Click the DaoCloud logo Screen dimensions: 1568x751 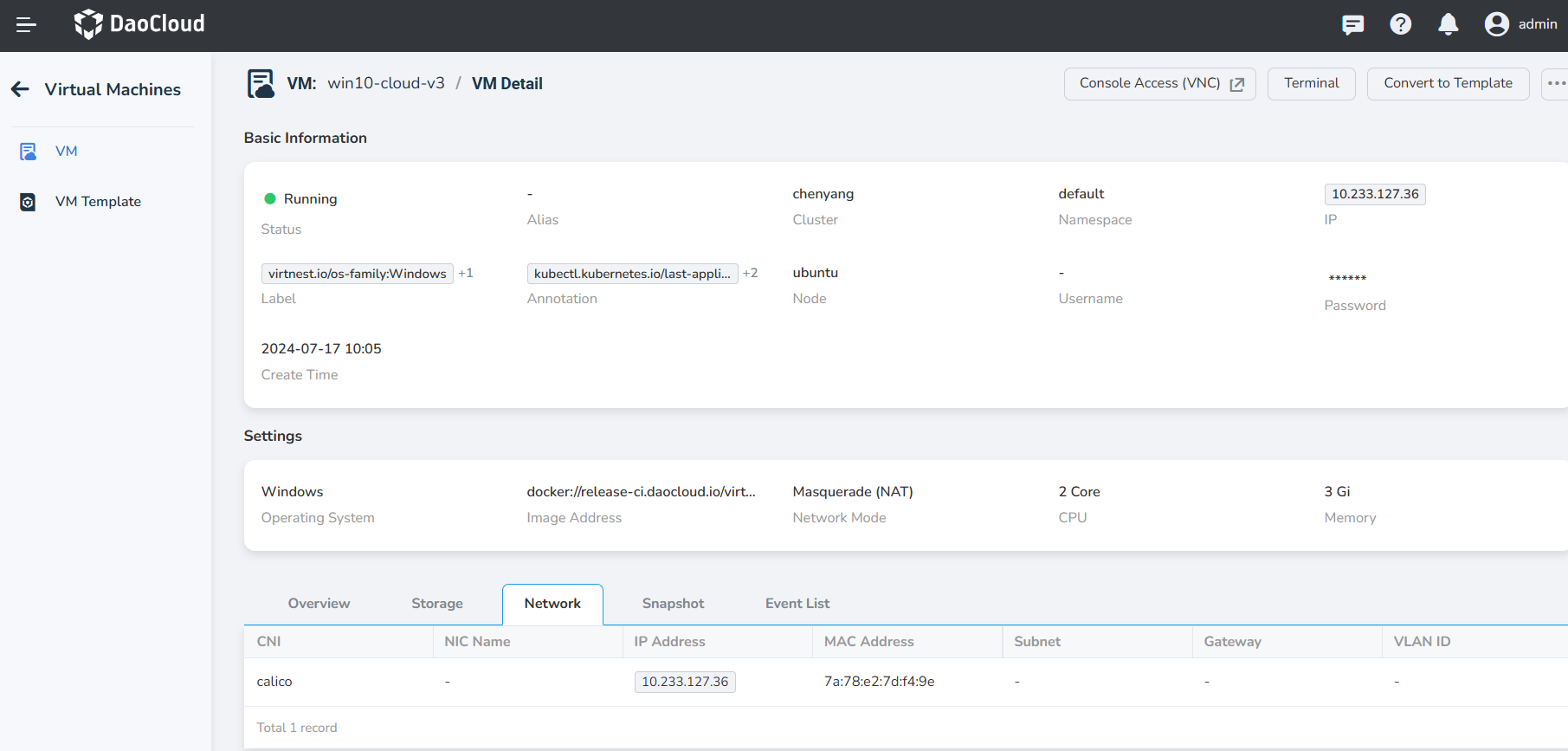pyautogui.click(x=139, y=24)
